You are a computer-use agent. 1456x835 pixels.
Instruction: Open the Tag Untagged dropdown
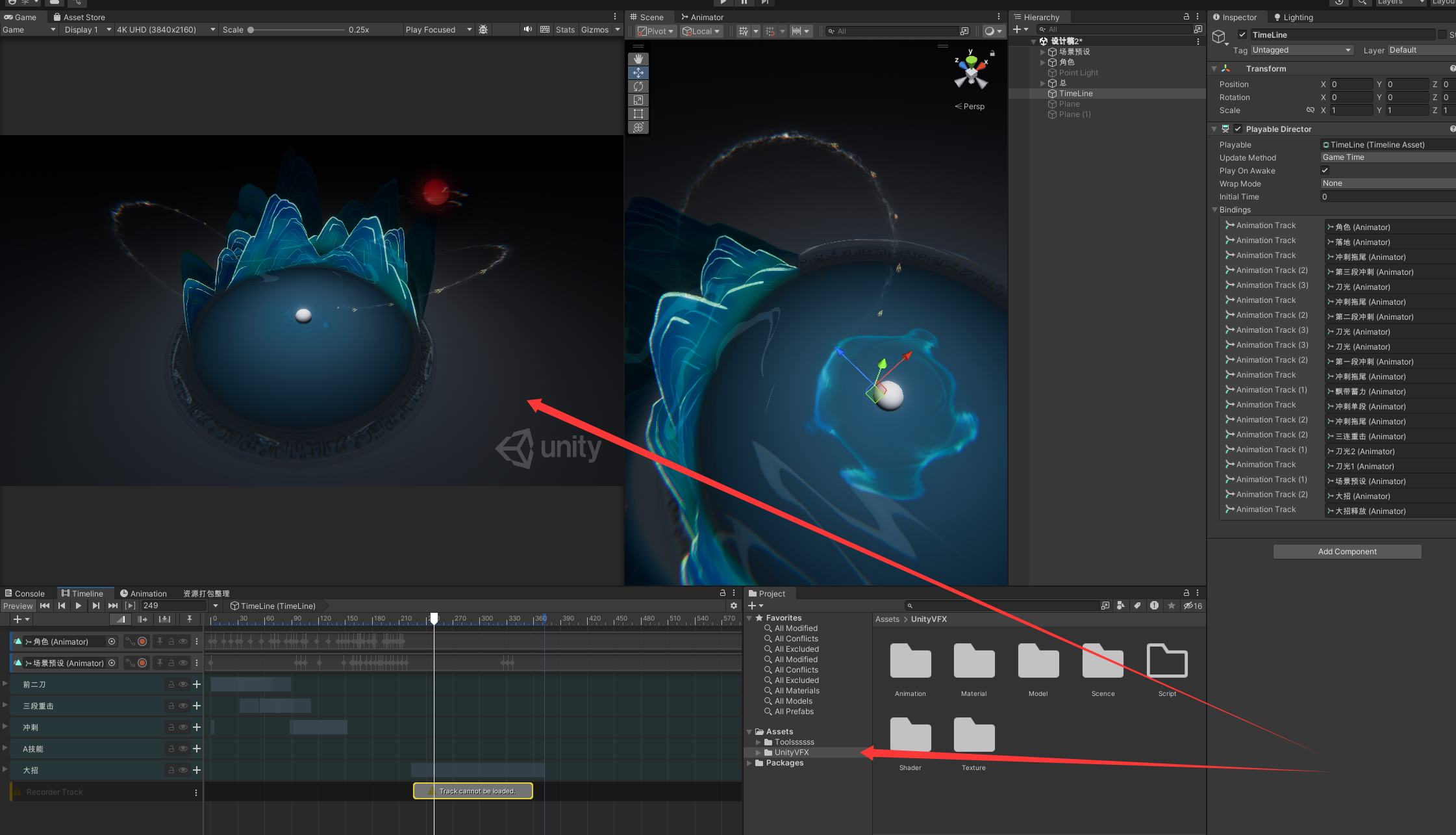point(1301,50)
